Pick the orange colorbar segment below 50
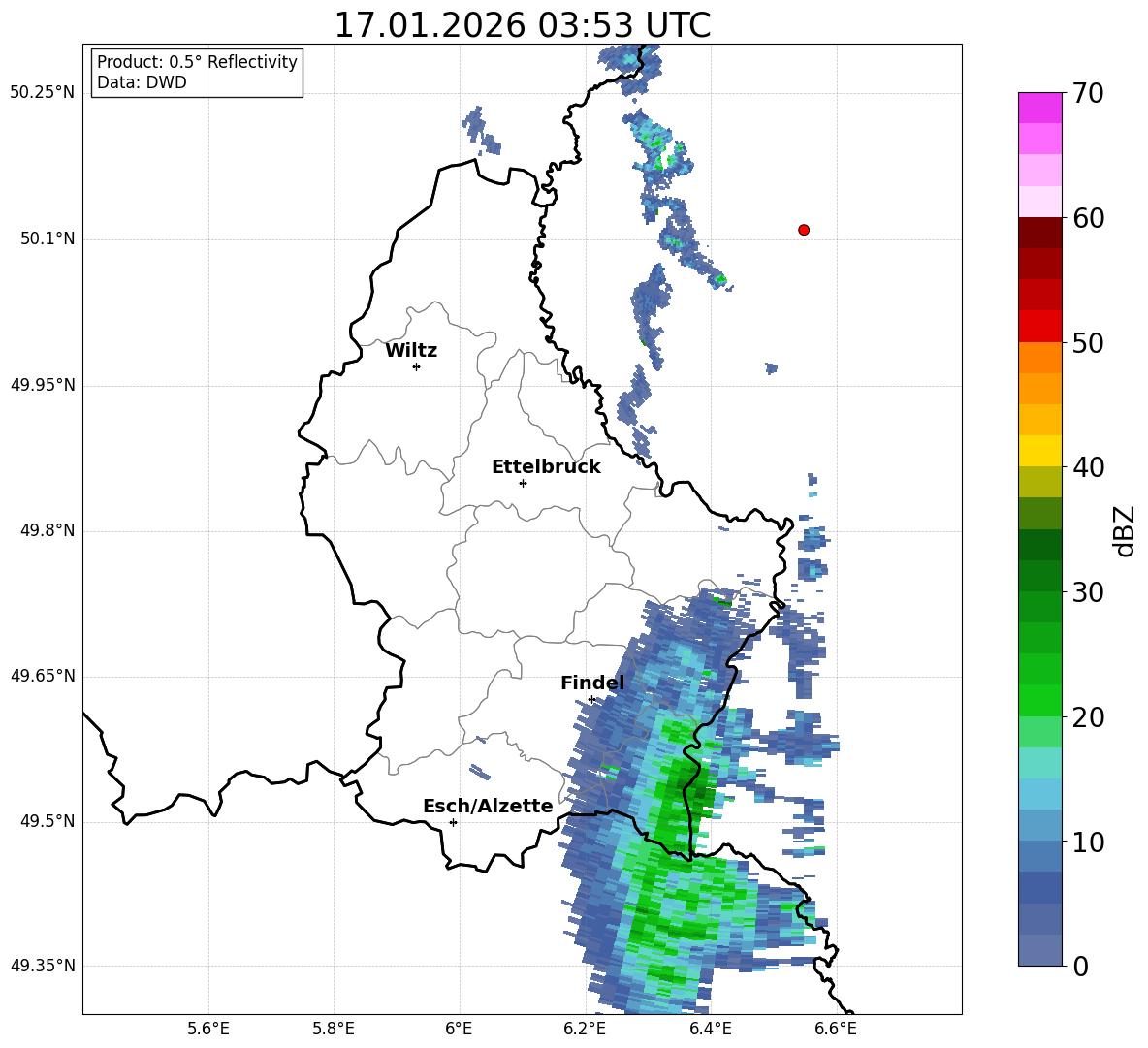This screenshot has height=1048, width=1148. coord(1039,358)
